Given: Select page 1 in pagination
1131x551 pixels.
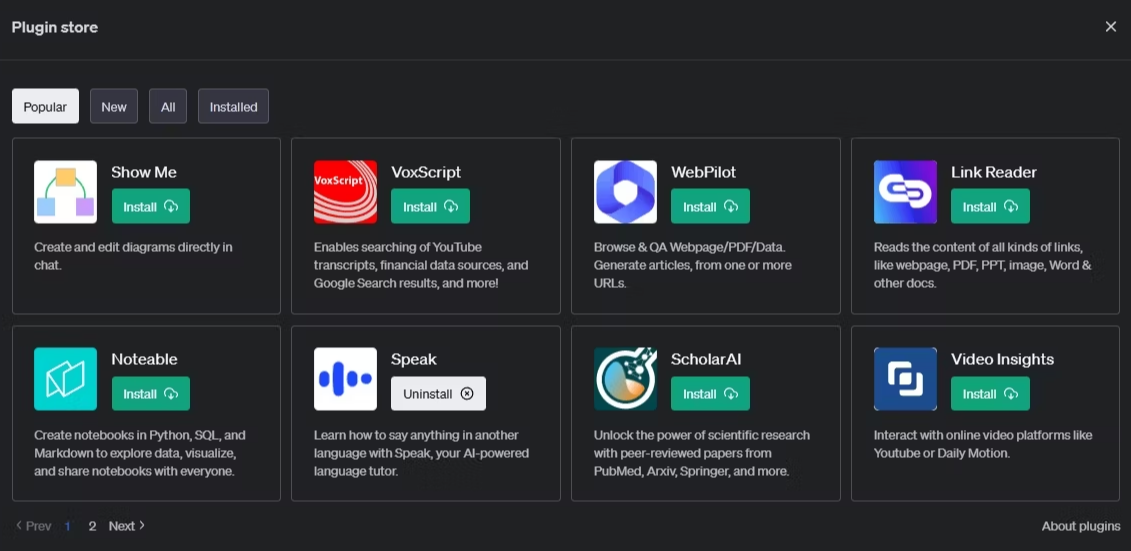Looking at the screenshot, I should pyautogui.click(x=68, y=526).
